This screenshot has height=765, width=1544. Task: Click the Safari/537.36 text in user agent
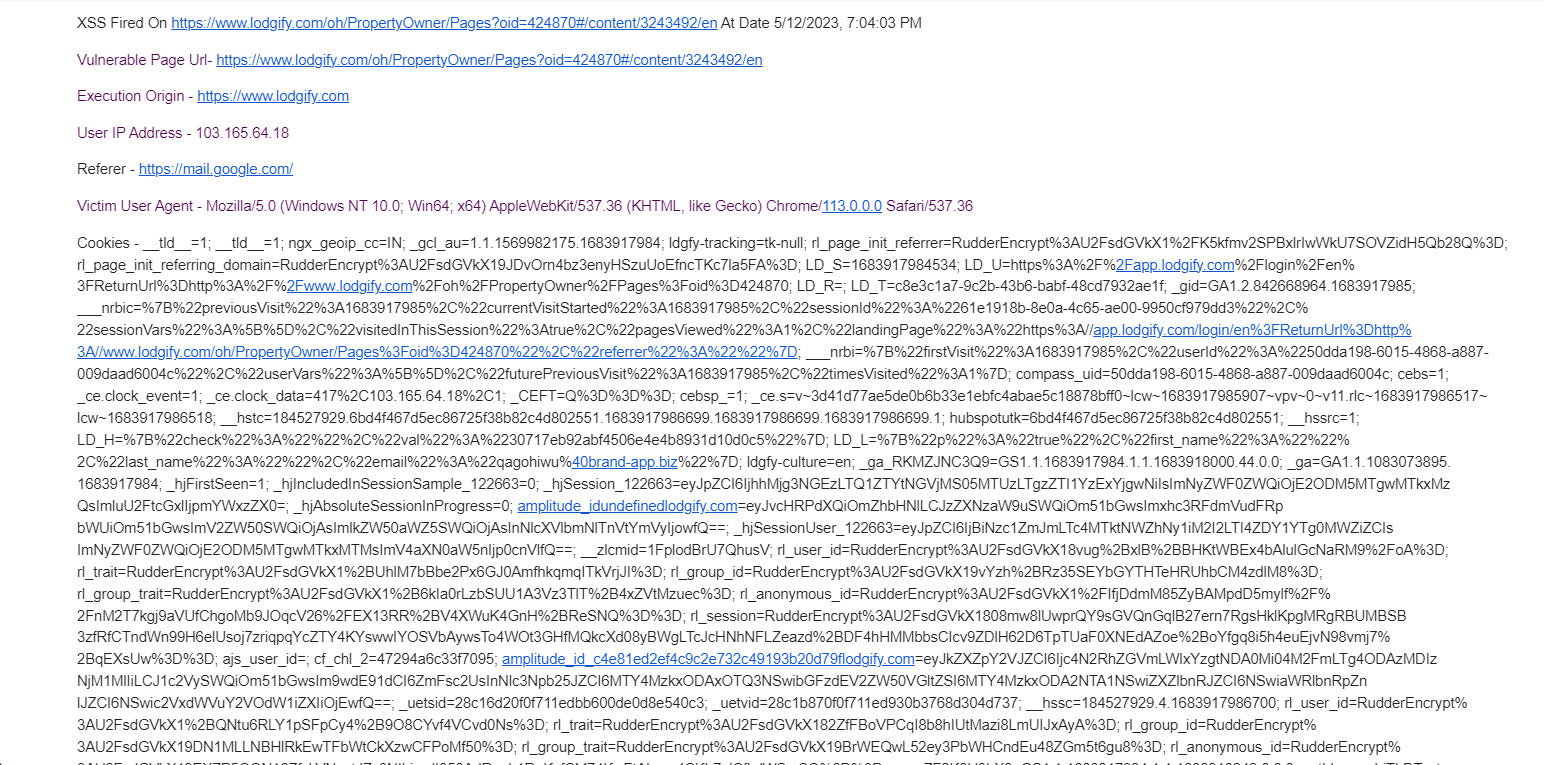(929, 206)
